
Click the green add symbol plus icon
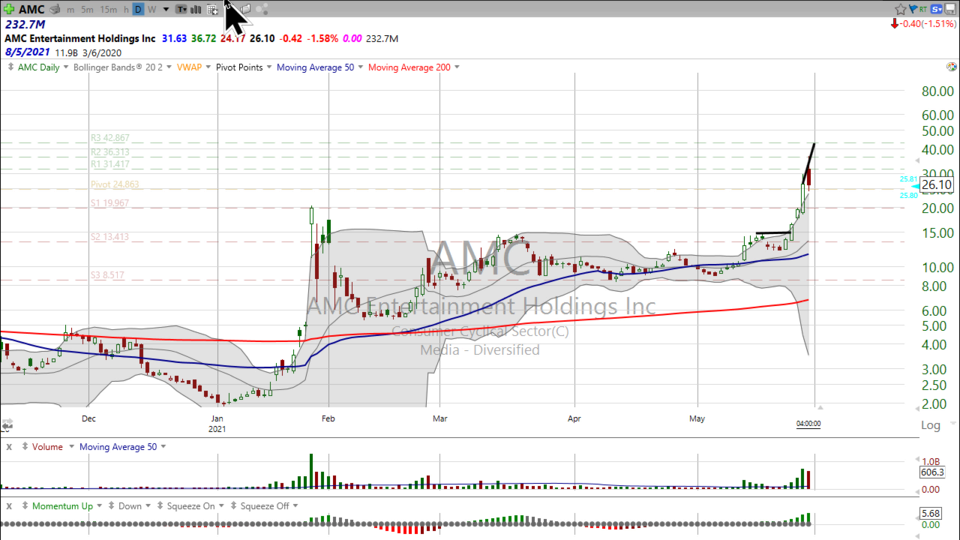(x=9, y=9)
